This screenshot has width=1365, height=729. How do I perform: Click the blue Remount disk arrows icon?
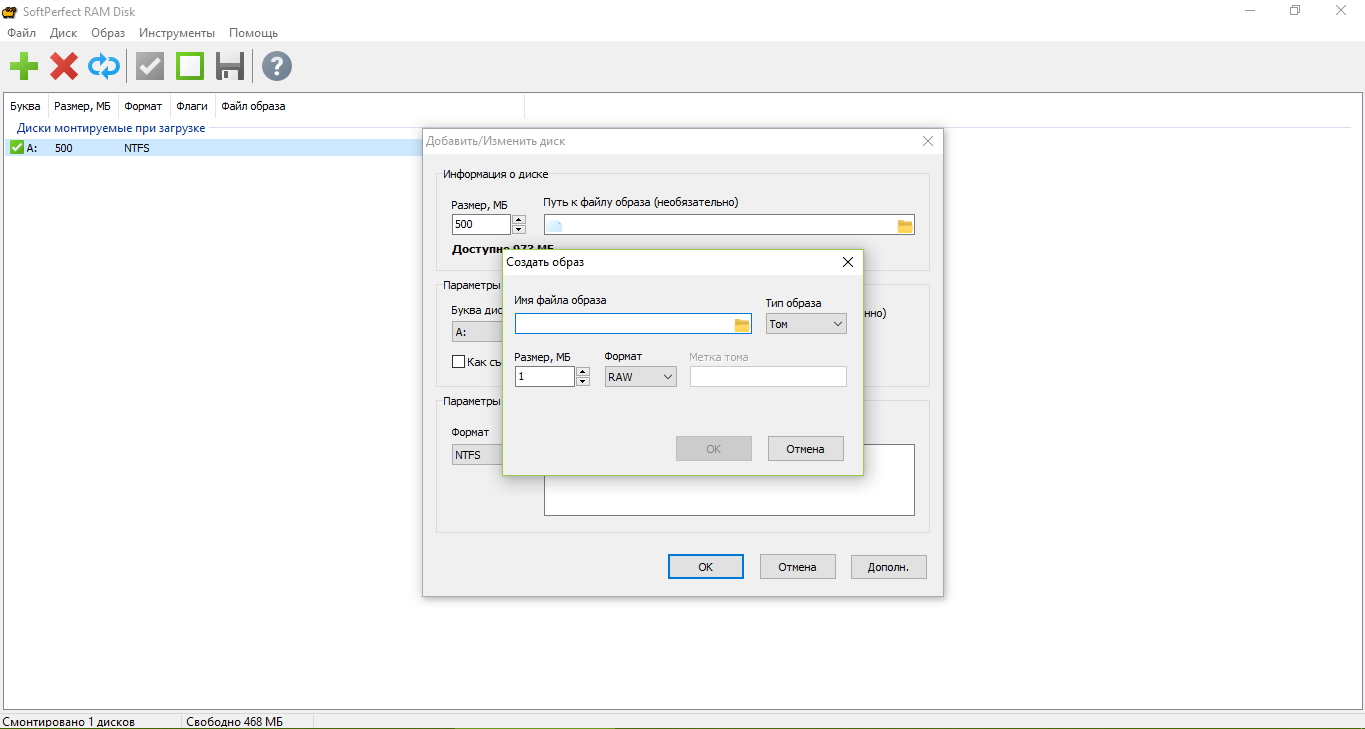click(104, 67)
